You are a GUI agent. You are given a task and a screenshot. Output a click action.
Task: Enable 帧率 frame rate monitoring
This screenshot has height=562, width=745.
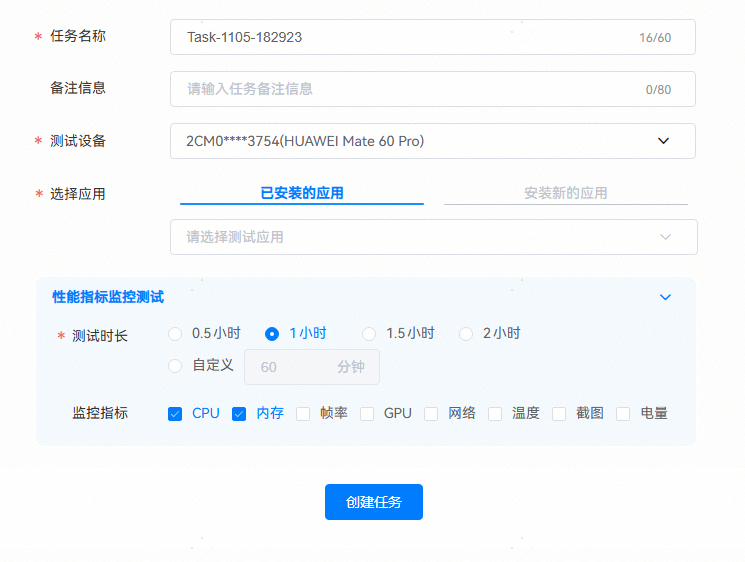tap(303, 413)
